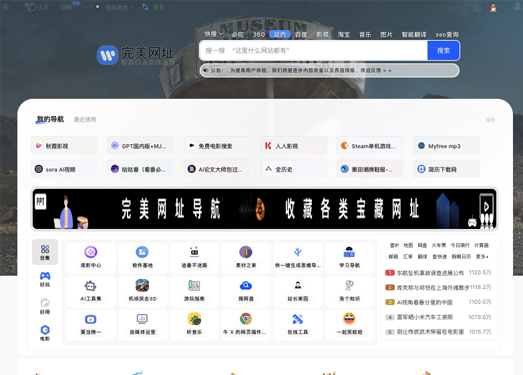523x375 pixels.
Task: Open the 学习导航 icon tile
Action: pyautogui.click(x=349, y=258)
